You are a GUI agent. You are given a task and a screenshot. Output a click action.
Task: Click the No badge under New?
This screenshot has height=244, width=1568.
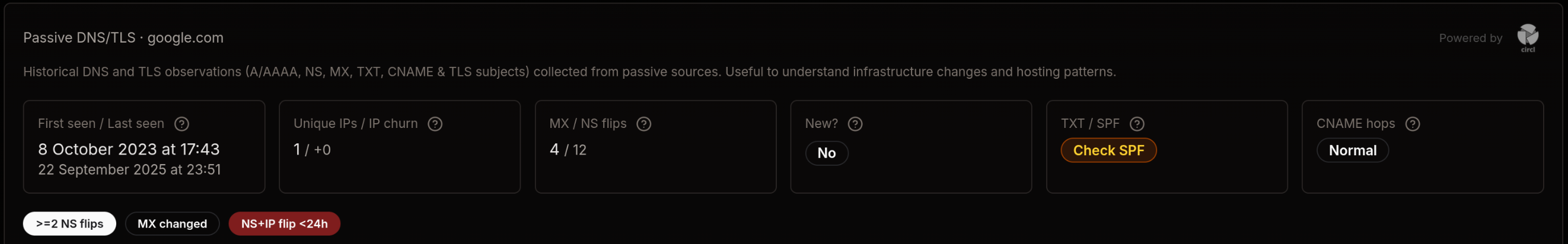click(826, 153)
